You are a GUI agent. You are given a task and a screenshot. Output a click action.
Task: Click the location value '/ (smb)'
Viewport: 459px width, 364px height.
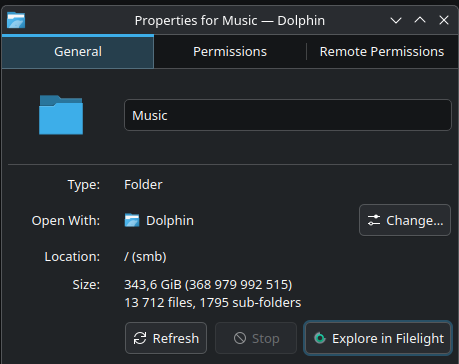point(145,257)
